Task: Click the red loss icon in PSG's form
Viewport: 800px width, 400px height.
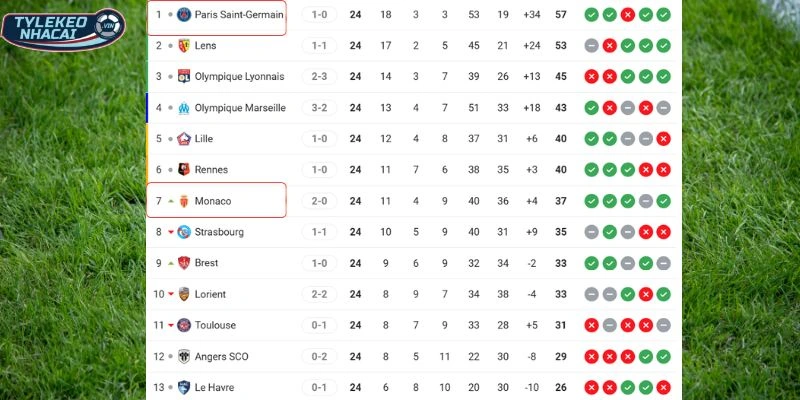Action: [x=627, y=15]
